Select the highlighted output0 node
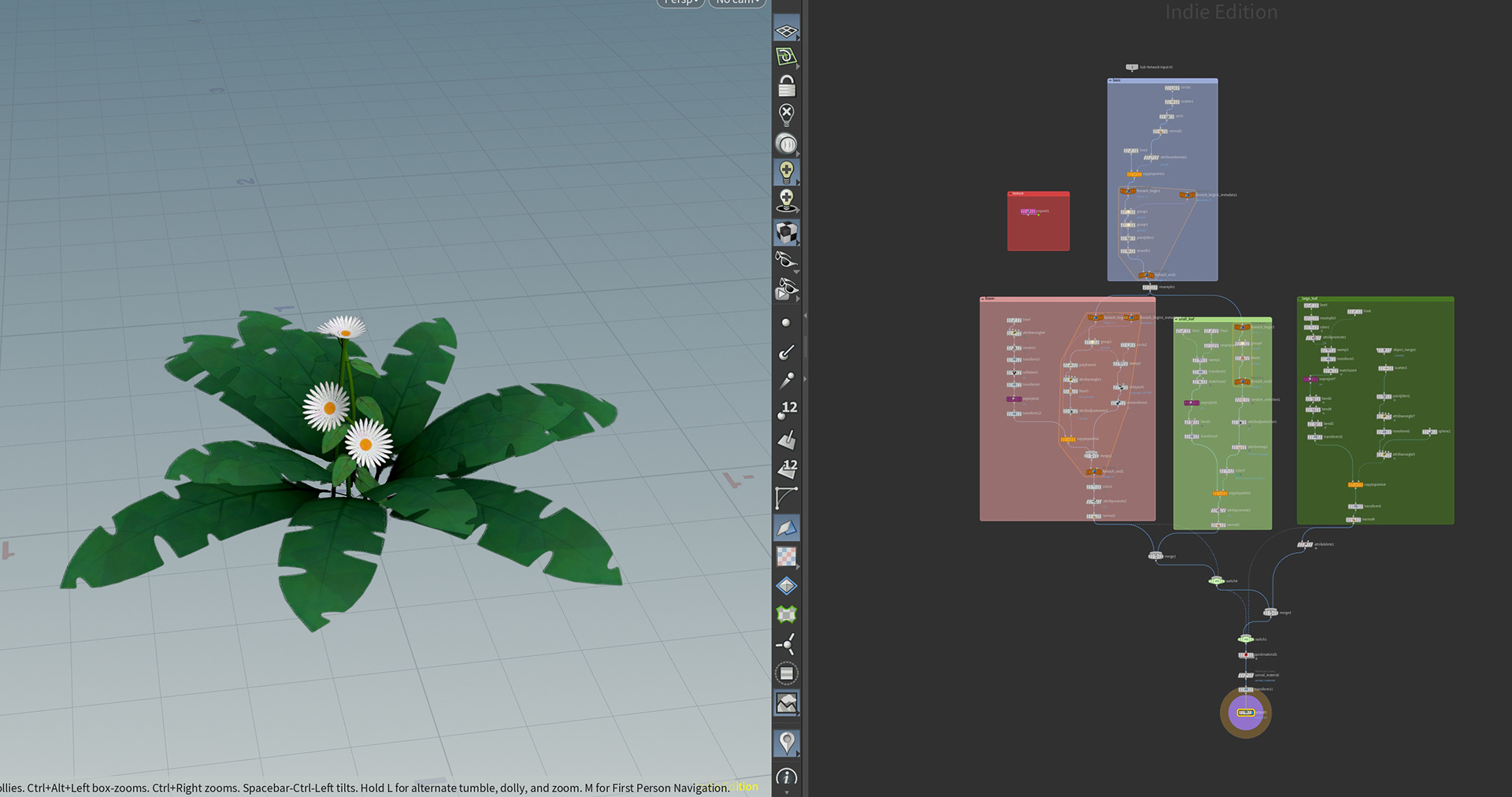Viewport: 1512px width, 797px height. (x=1246, y=713)
